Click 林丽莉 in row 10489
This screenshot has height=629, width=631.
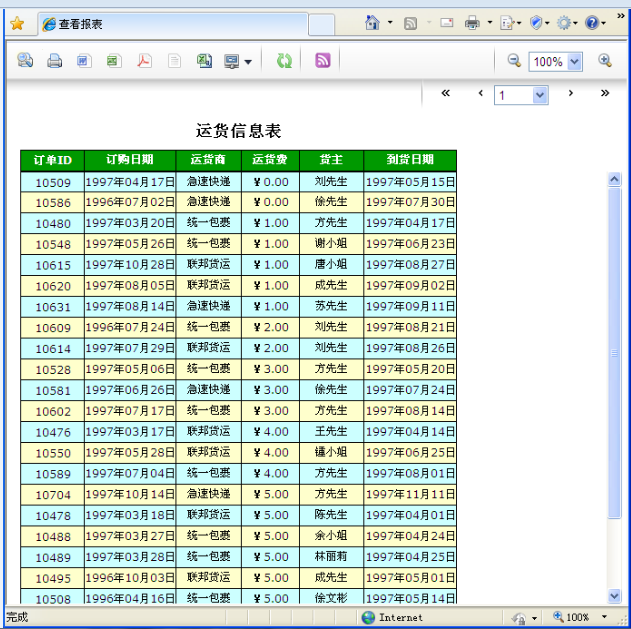(331, 557)
